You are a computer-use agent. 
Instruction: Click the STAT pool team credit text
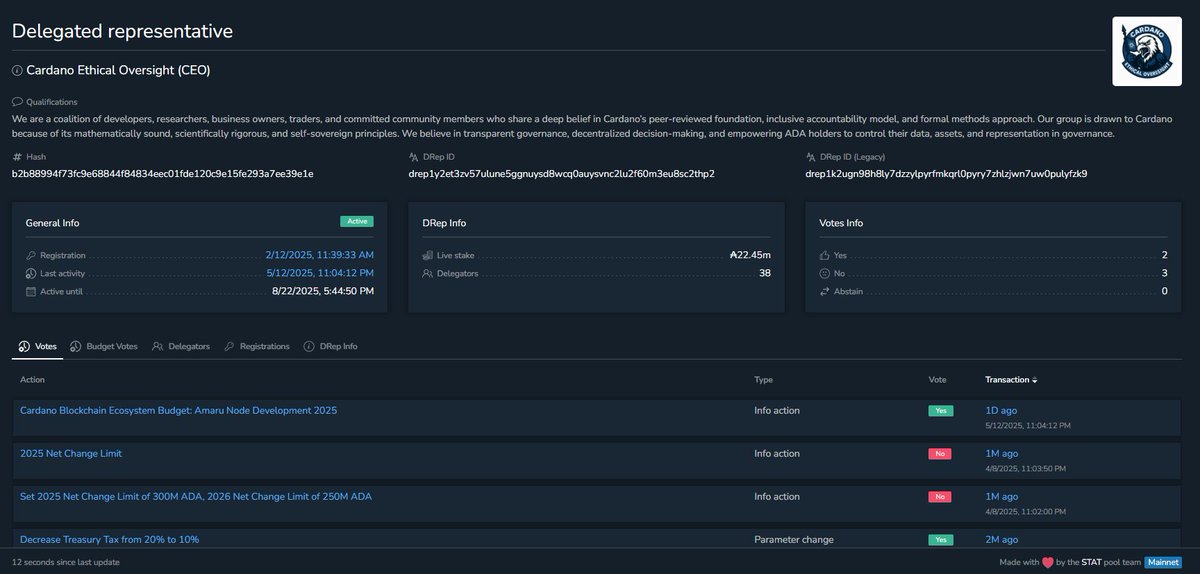[x=1101, y=562]
